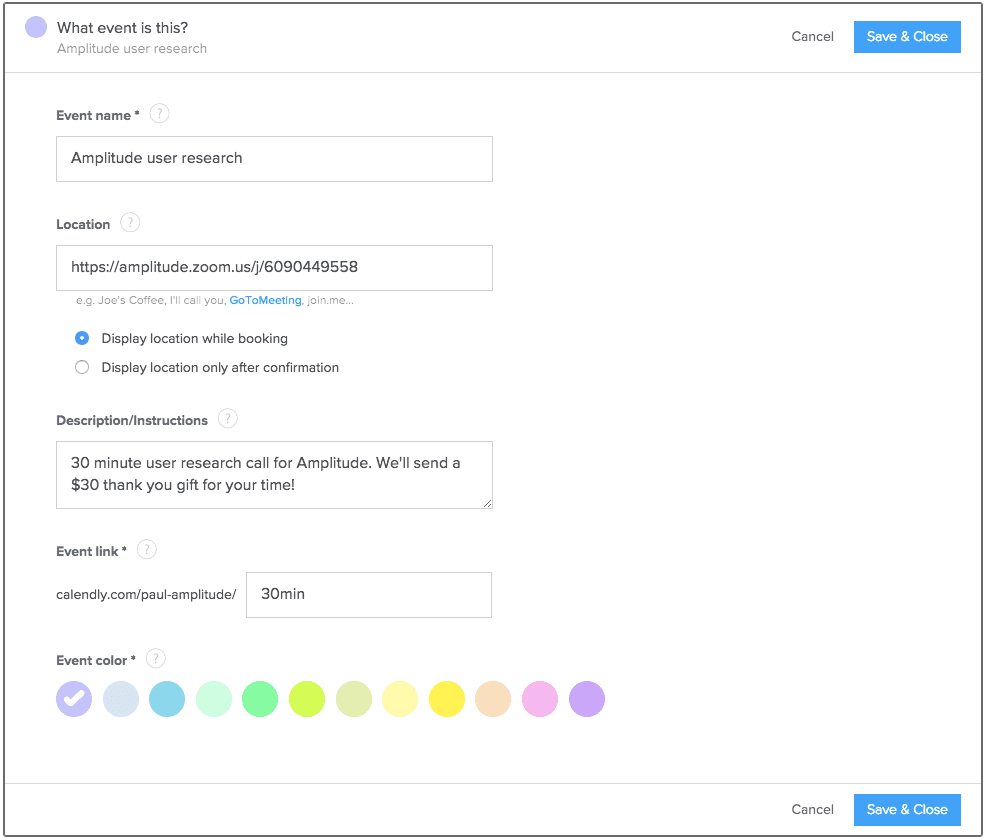Choose the green event color

(x=260, y=699)
